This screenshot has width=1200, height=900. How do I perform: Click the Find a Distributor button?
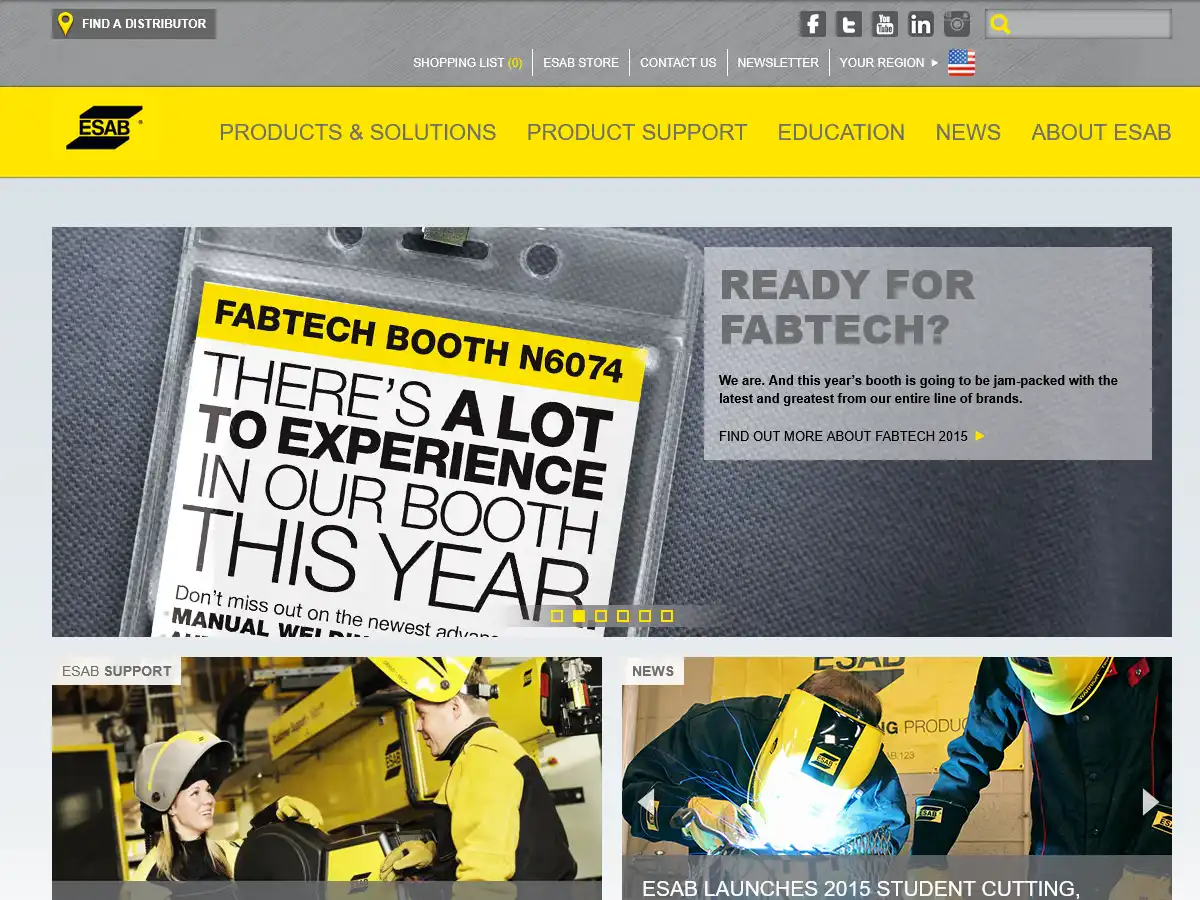pos(134,24)
